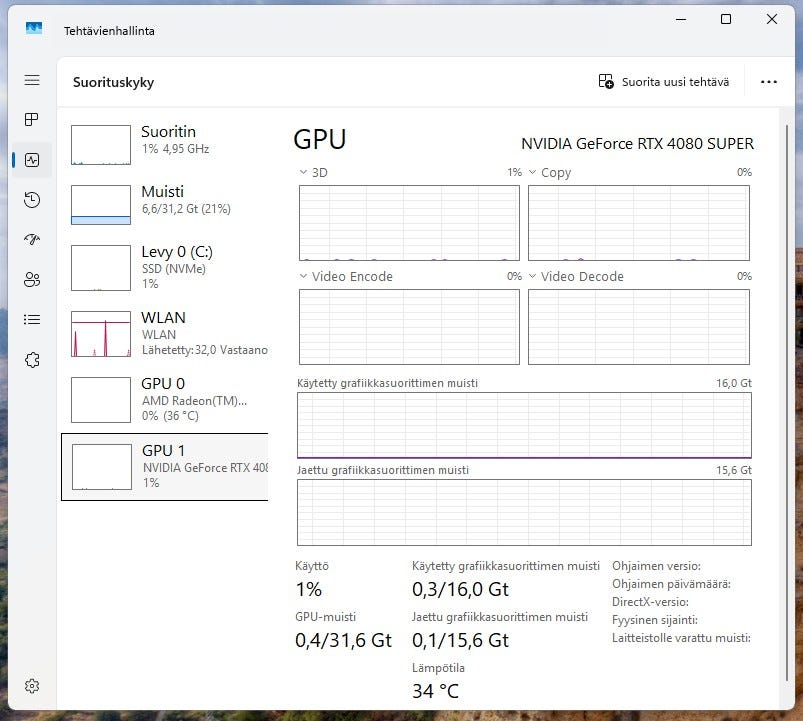The height and width of the screenshot is (721, 803).
Task: Expand the 3D graph dropdown
Action: [304, 173]
